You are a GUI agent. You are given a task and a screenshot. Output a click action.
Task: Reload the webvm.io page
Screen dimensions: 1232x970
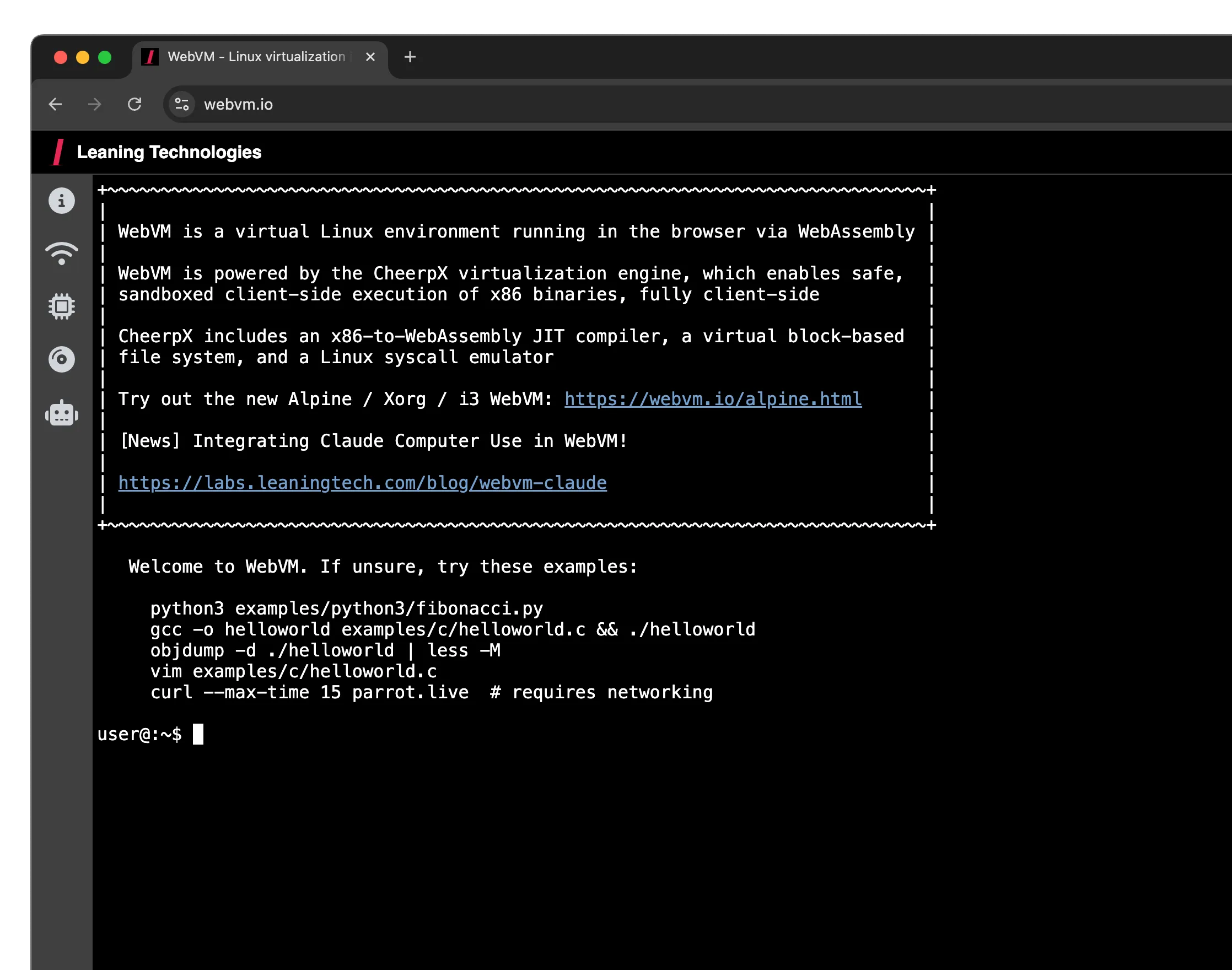click(135, 105)
